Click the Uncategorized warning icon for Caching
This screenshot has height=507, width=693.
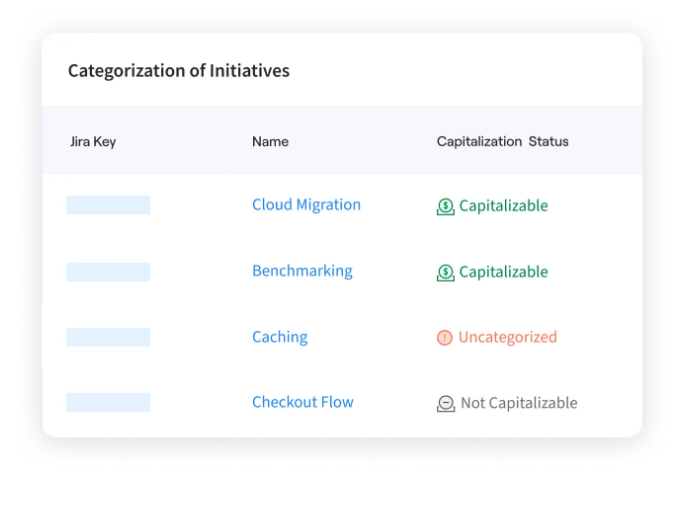coord(445,338)
